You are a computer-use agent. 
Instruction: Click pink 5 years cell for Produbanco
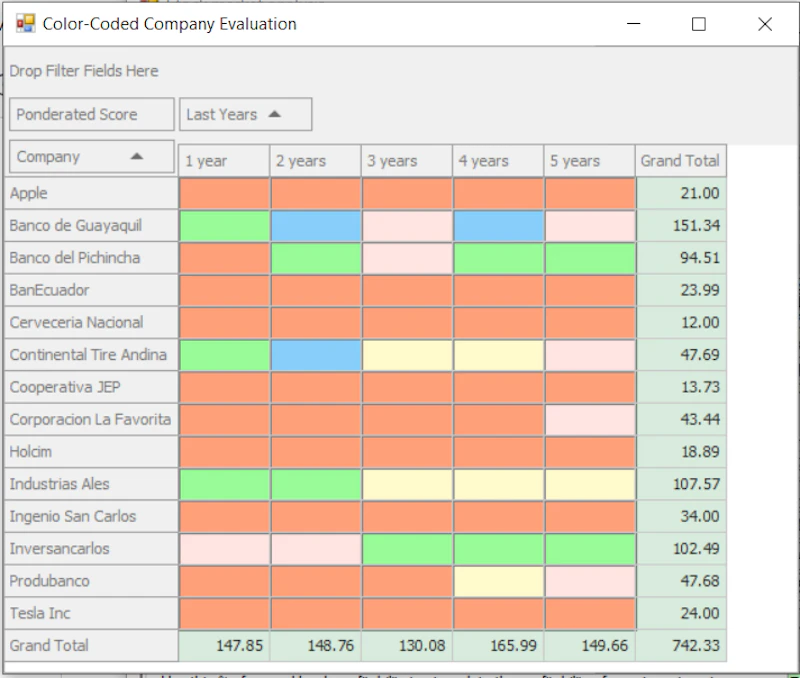point(590,581)
